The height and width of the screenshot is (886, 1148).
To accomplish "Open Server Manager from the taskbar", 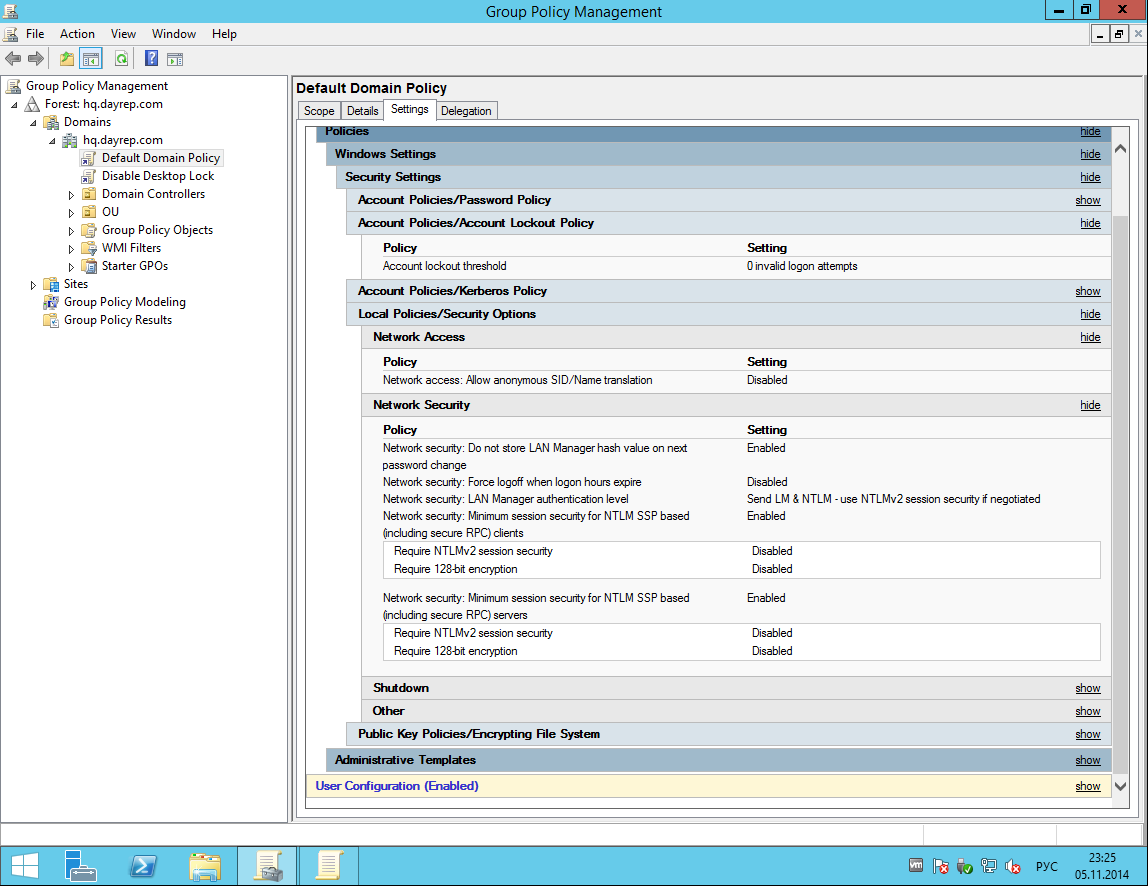I will pos(80,865).
